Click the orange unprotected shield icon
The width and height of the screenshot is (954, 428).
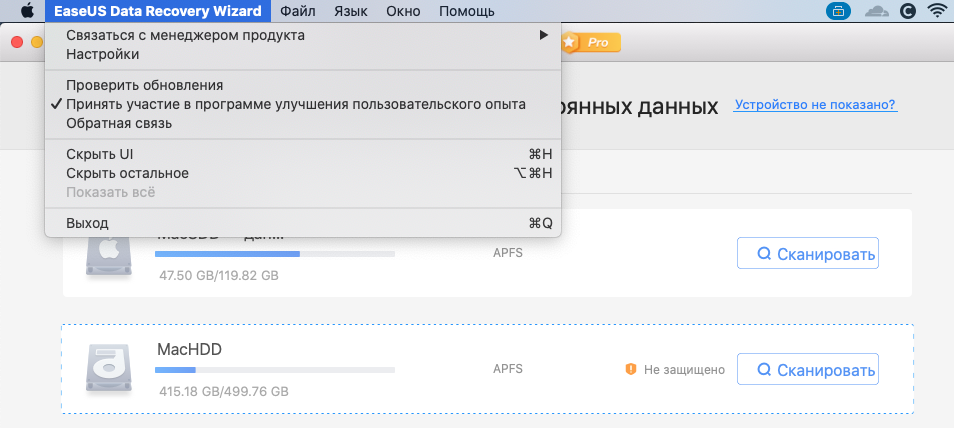click(630, 369)
